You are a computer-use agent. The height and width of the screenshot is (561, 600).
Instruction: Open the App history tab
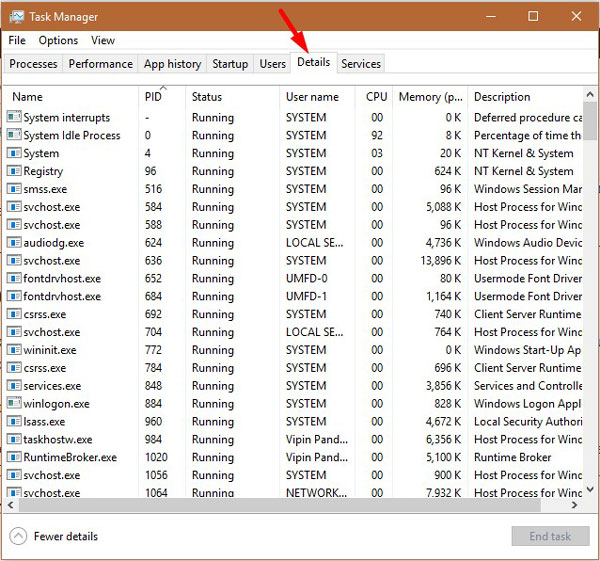[172, 64]
